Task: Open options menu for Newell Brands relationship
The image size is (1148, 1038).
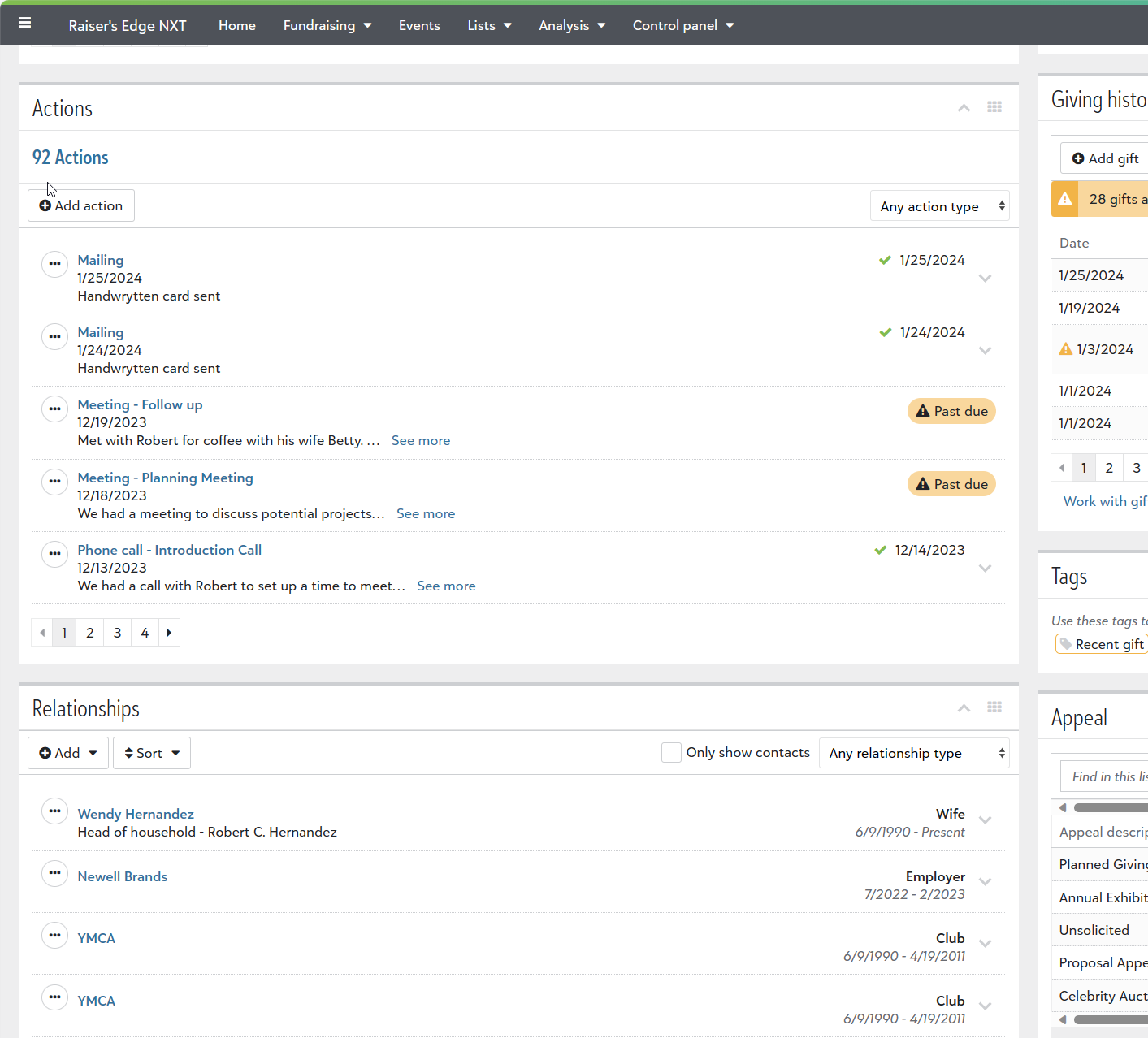Action: pos(54,873)
